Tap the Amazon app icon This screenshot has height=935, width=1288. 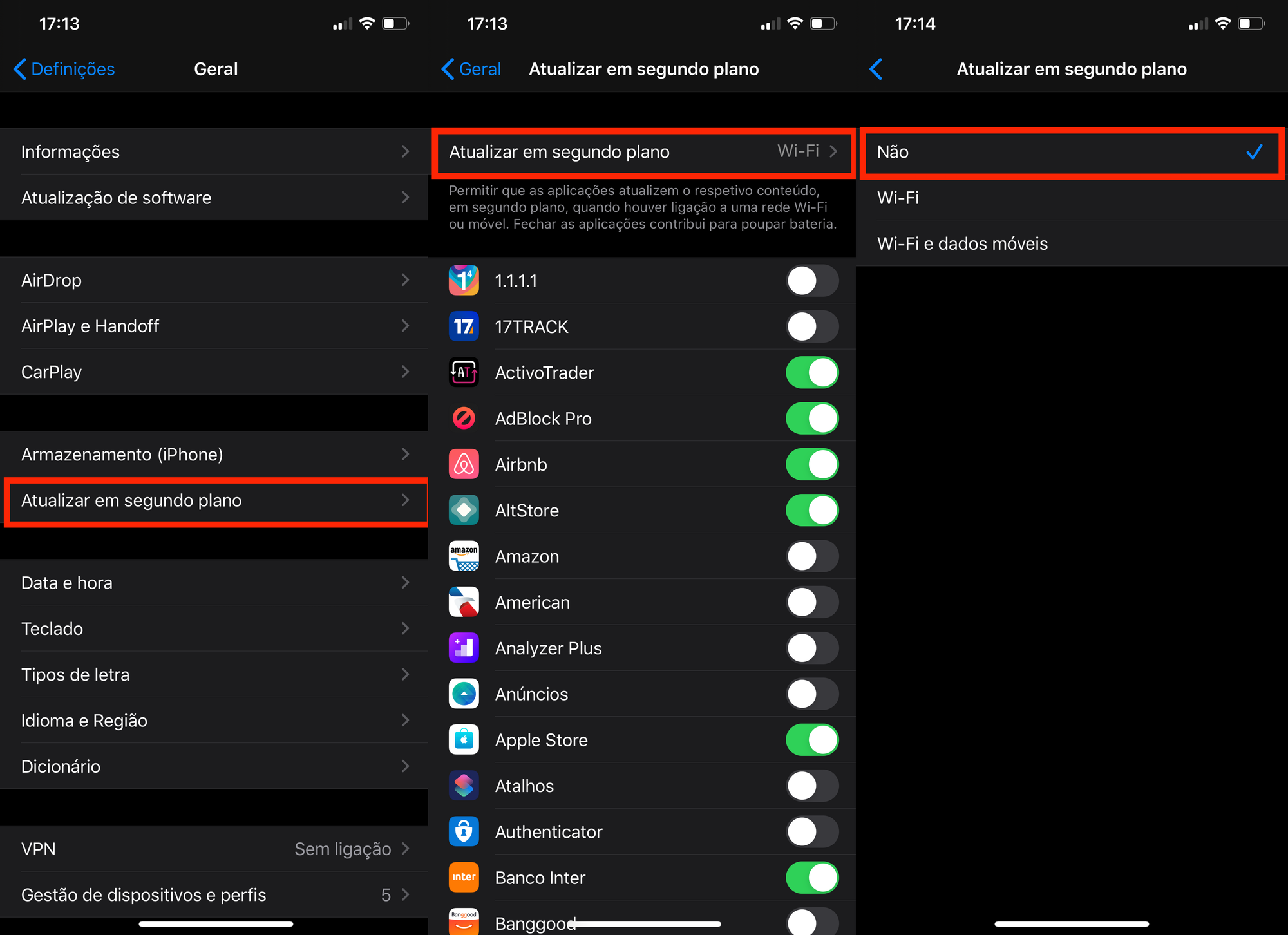point(464,556)
